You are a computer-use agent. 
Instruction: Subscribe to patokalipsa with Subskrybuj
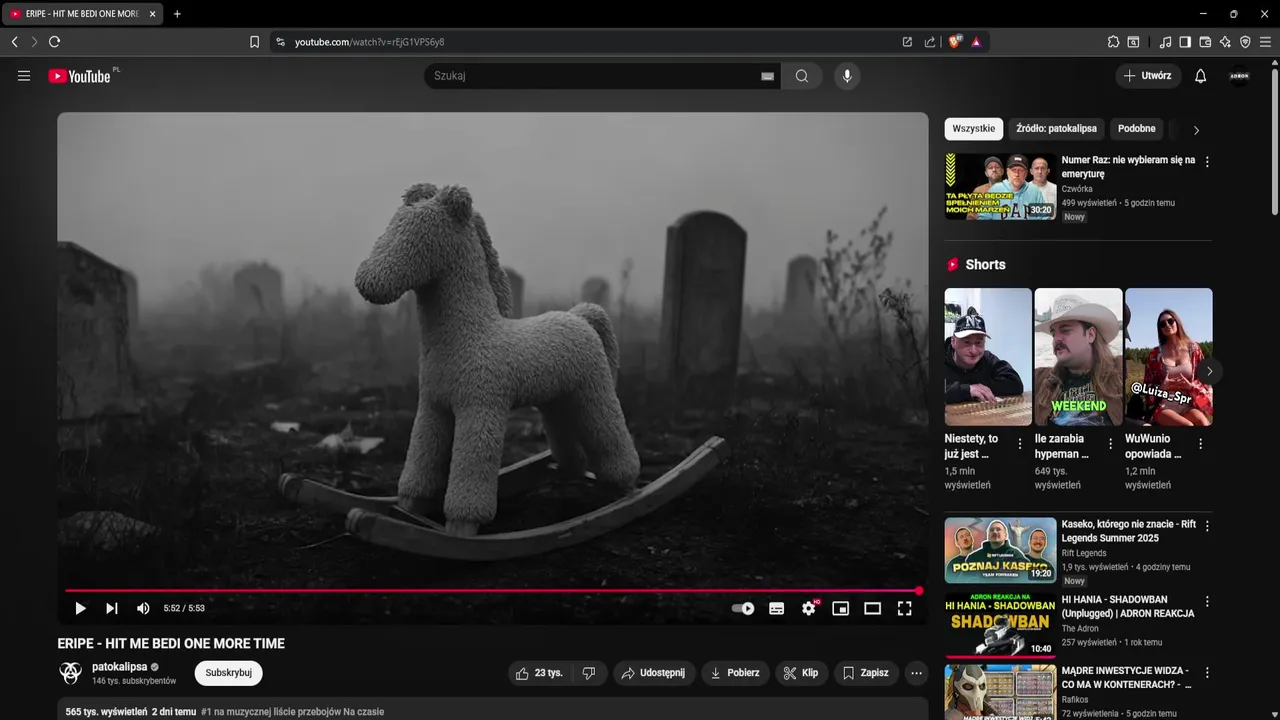[x=228, y=673]
